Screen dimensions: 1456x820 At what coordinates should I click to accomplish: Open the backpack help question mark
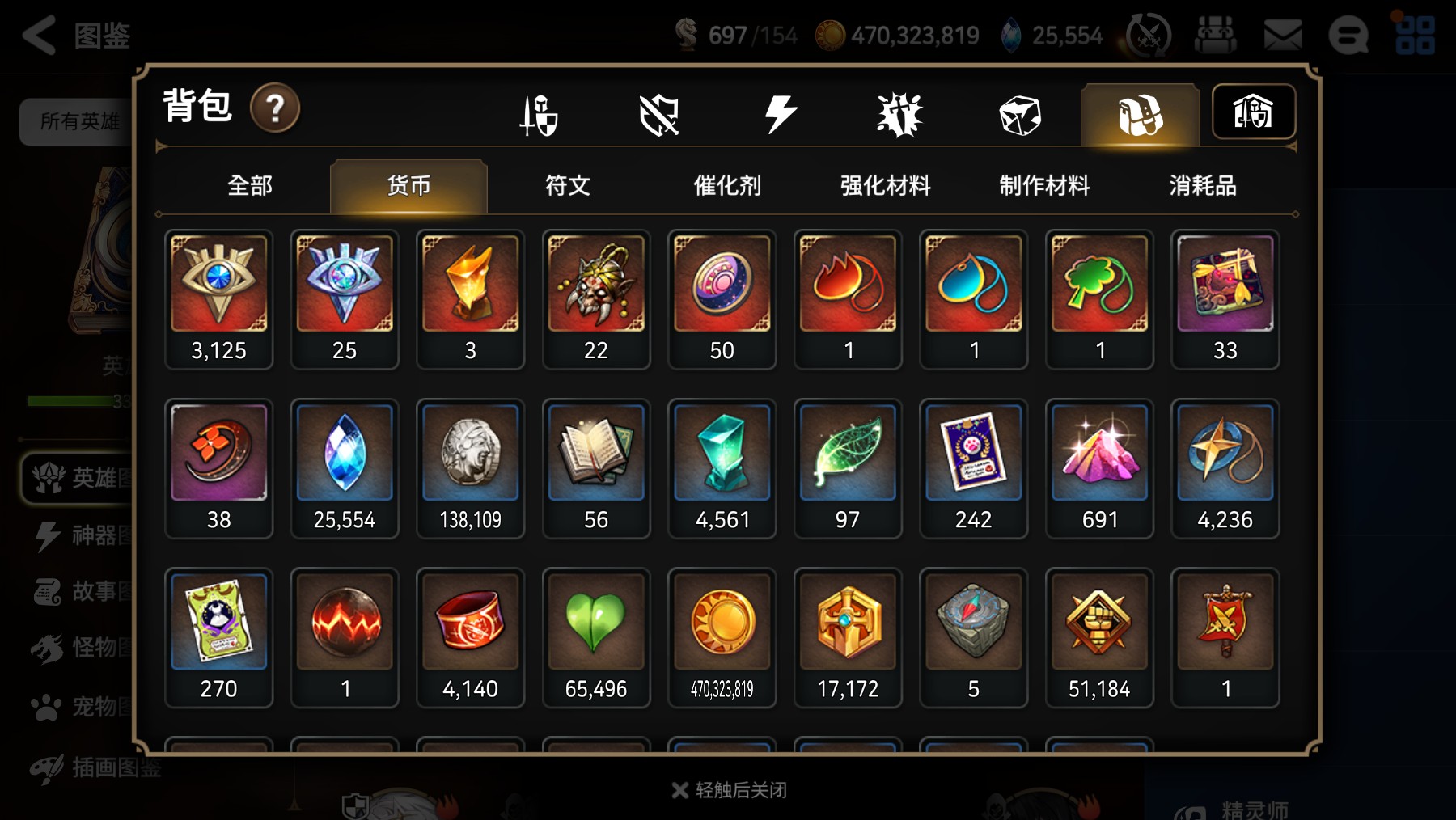(x=275, y=108)
